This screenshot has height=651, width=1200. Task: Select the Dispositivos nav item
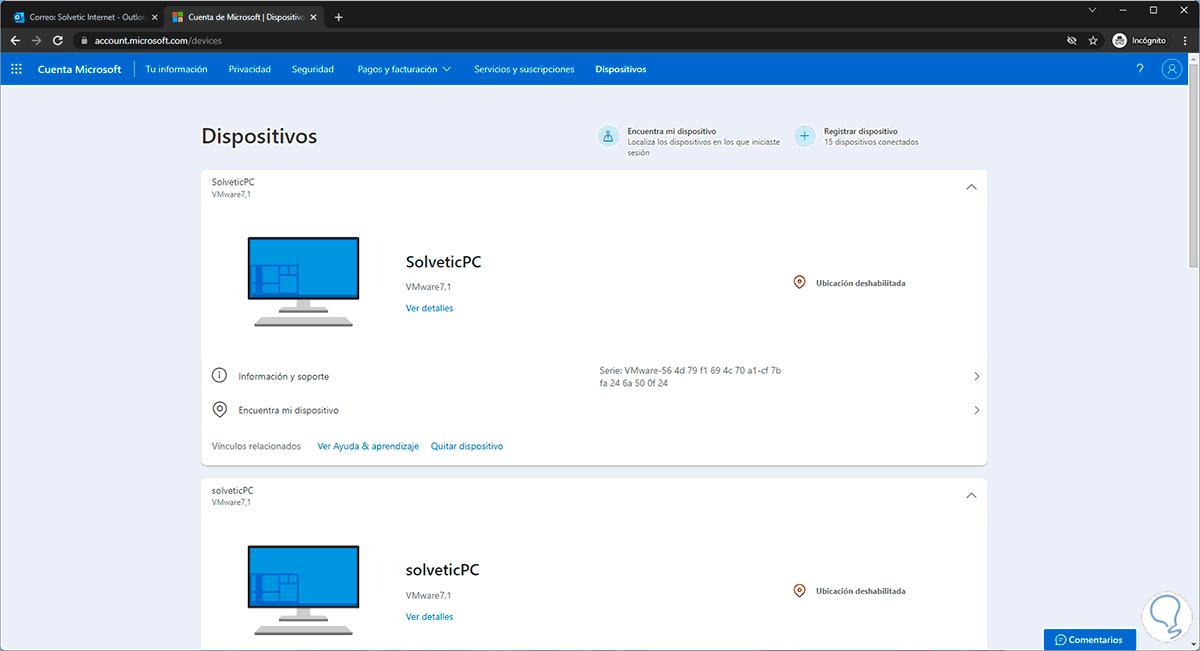pyautogui.click(x=620, y=69)
